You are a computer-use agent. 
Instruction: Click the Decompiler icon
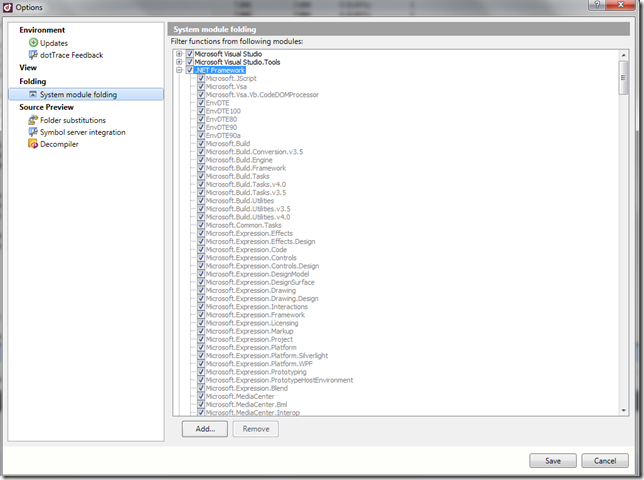click(x=33, y=144)
